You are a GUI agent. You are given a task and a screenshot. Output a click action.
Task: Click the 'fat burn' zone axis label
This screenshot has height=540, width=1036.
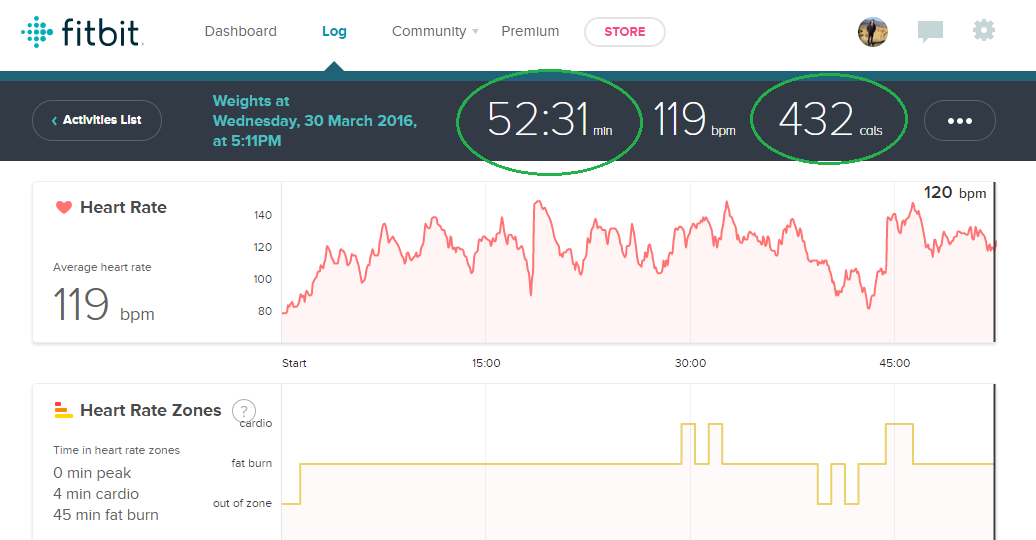(252, 463)
